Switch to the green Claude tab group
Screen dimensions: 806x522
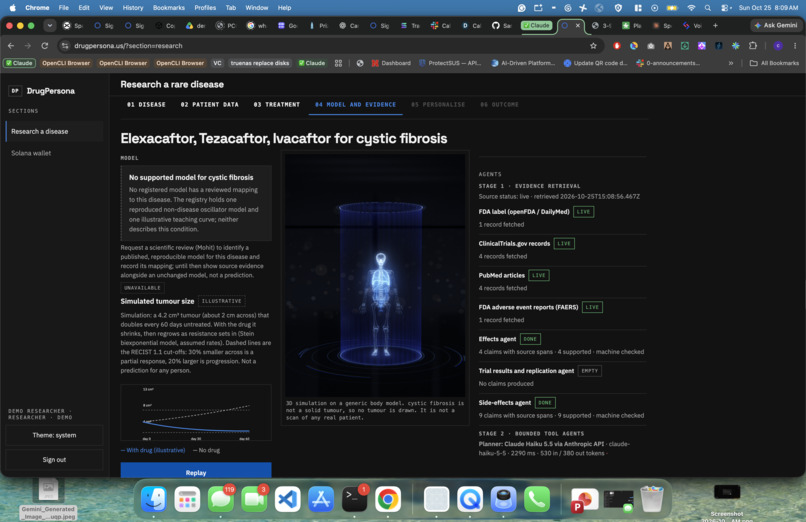pyautogui.click(x=537, y=25)
